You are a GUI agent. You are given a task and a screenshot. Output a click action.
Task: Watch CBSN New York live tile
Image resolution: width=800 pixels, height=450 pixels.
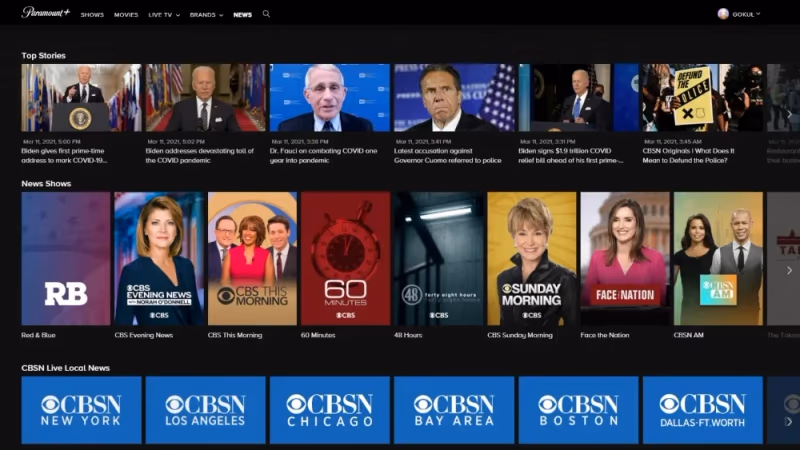pos(81,410)
